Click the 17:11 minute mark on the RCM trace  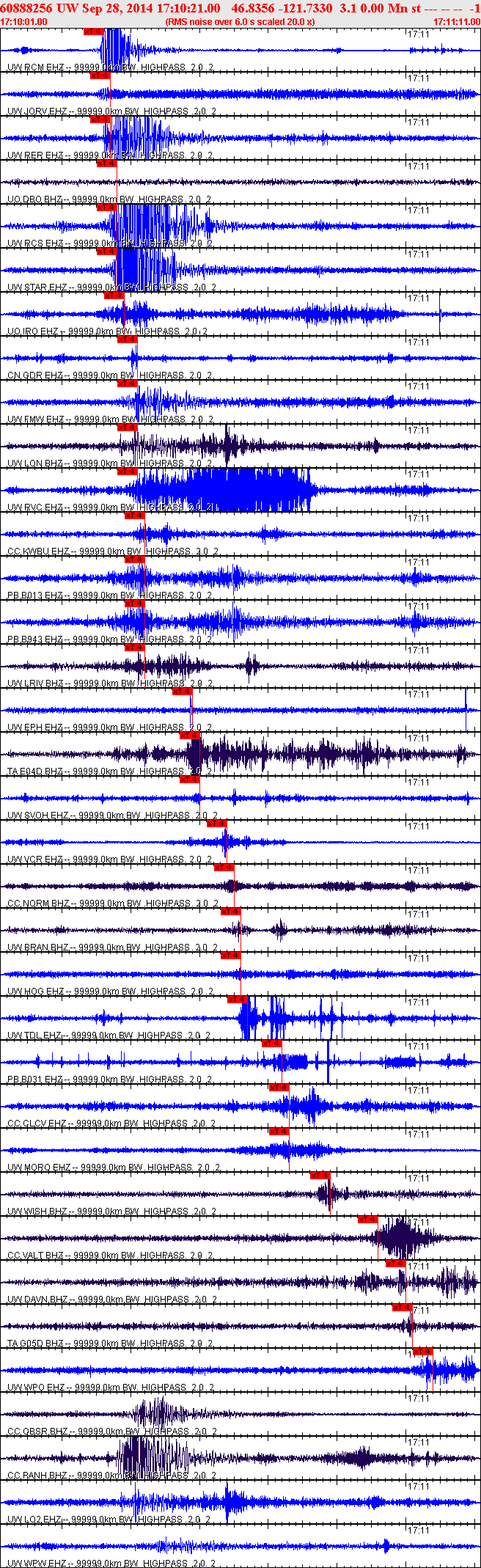418,34
